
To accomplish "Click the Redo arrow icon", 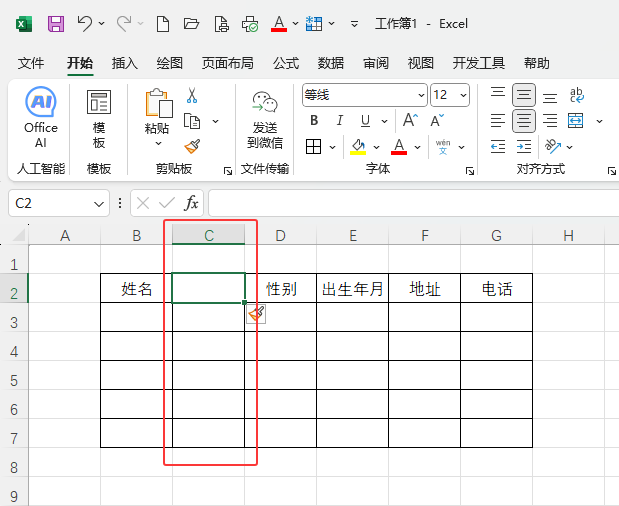I will pyautogui.click(x=124, y=24).
